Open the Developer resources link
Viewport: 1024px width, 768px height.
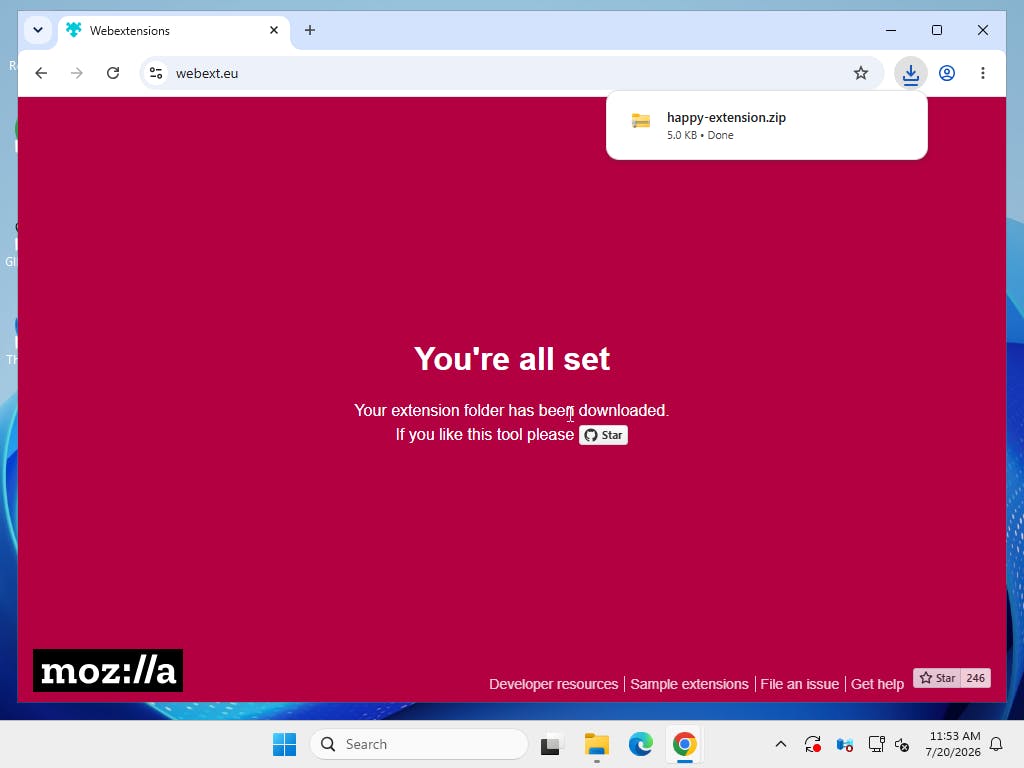[x=553, y=684]
